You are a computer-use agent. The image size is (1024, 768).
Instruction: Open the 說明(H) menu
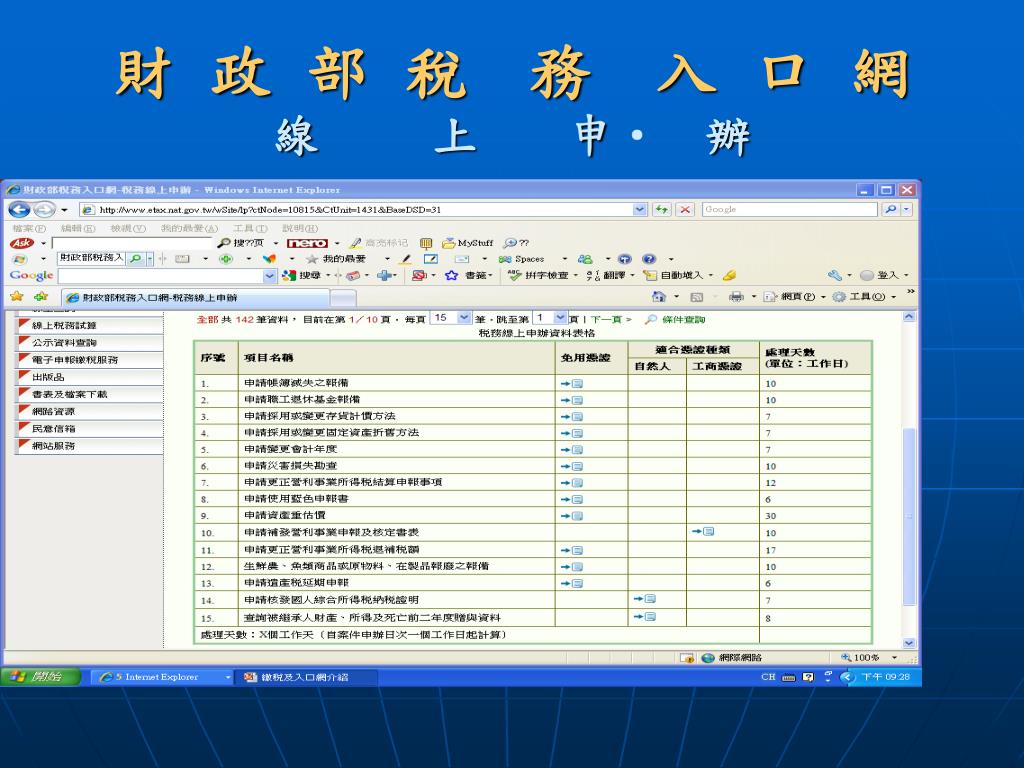point(300,229)
